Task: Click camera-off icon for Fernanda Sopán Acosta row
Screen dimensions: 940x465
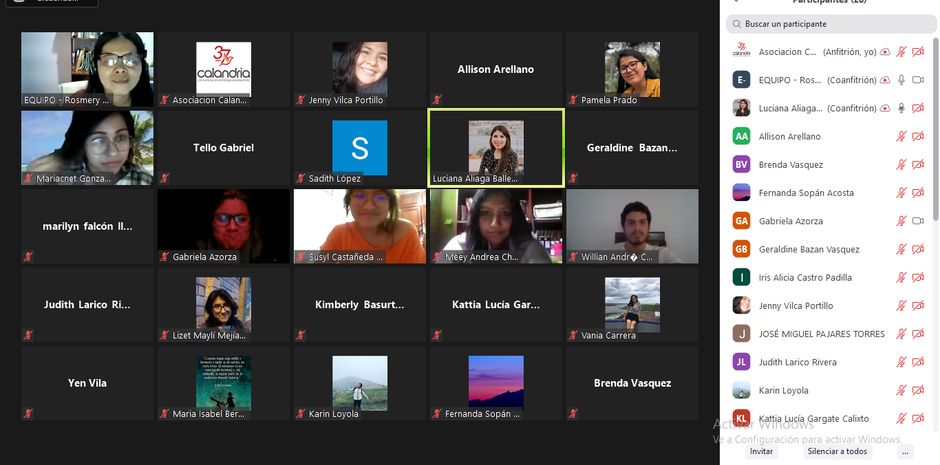Action: [x=918, y=193]
